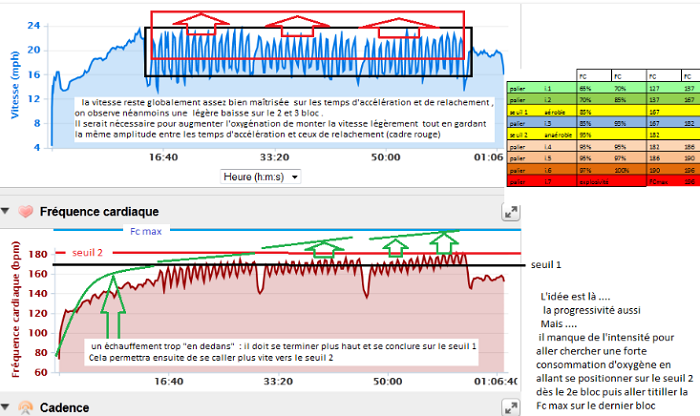Image resolution: width=700 pixels, height=416 pixels.
Task: Enlarge the Fréquence cardiaque chart with expand icon
Action: click(x=510, y=212)
